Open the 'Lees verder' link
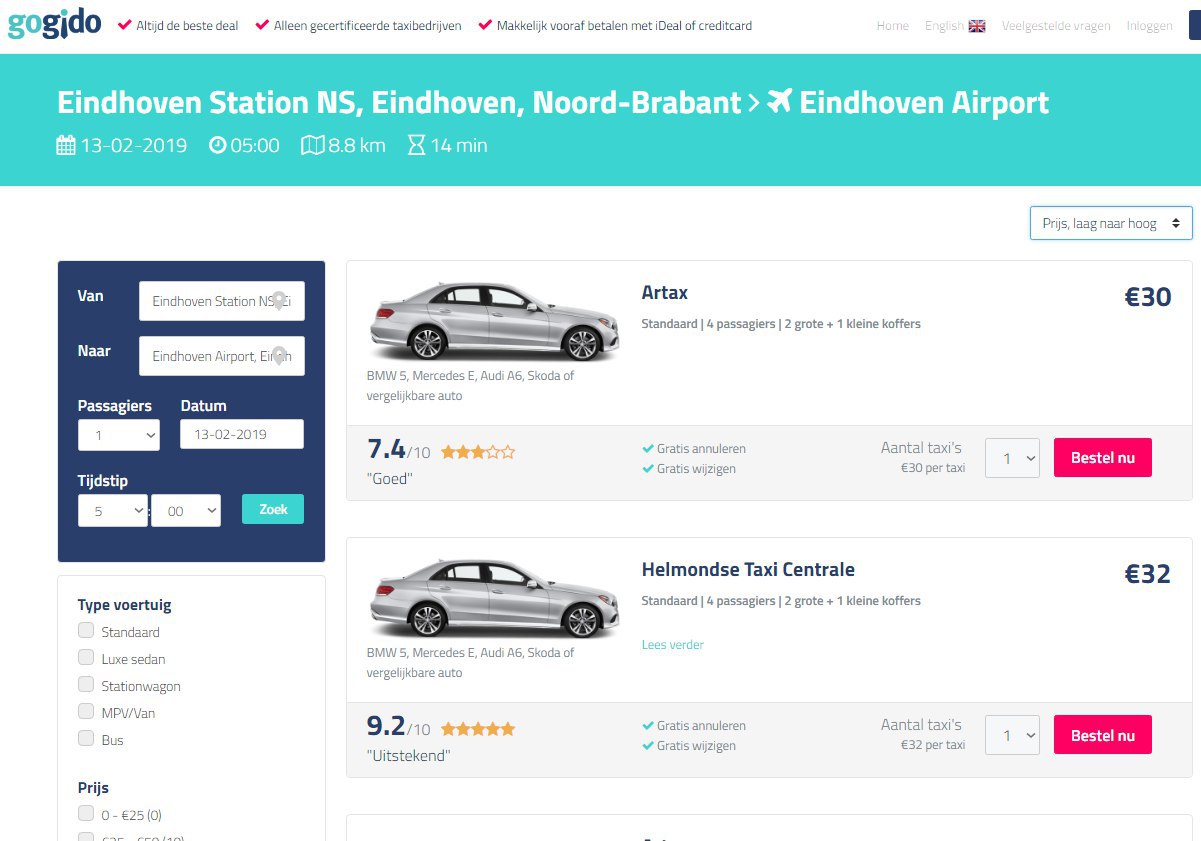 tap(672, 645)
